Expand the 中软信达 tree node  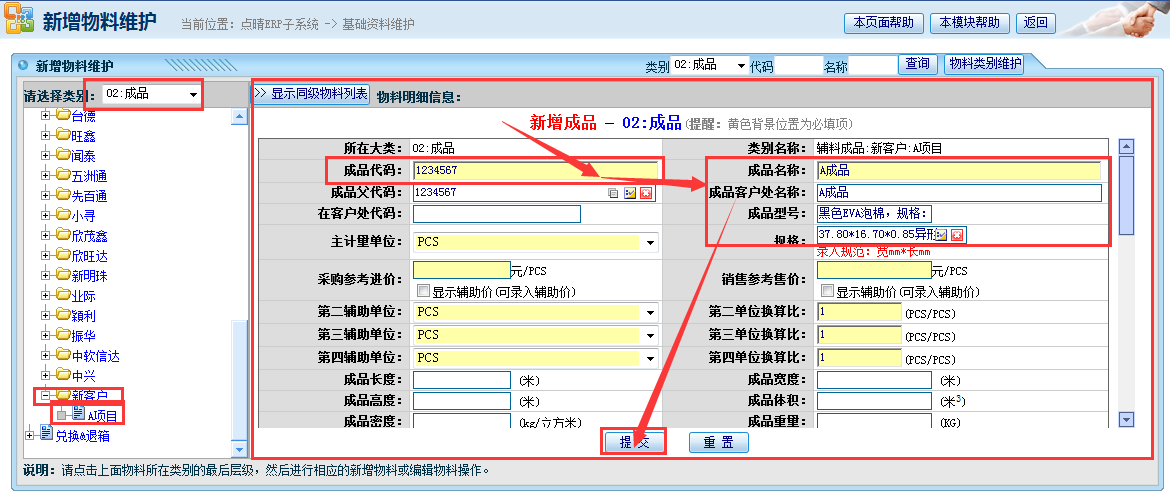tap(45, 356)
